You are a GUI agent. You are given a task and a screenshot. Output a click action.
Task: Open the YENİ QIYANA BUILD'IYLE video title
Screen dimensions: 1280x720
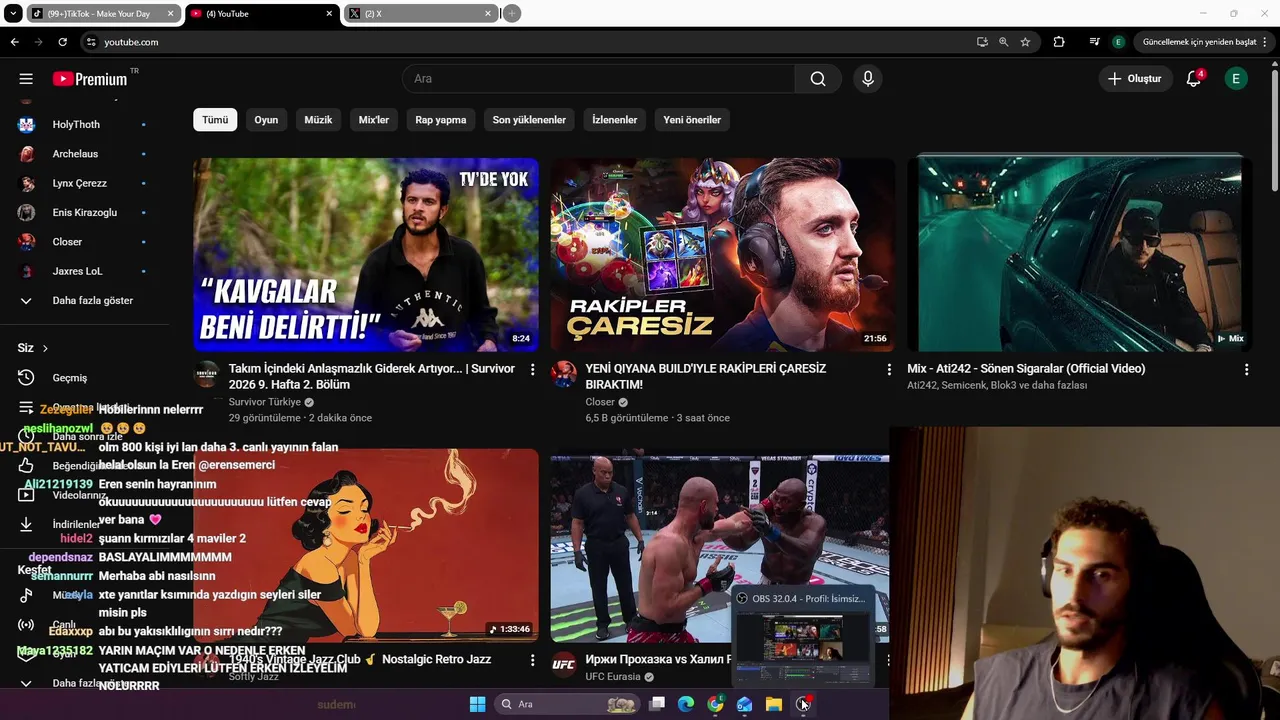[706, 377]
